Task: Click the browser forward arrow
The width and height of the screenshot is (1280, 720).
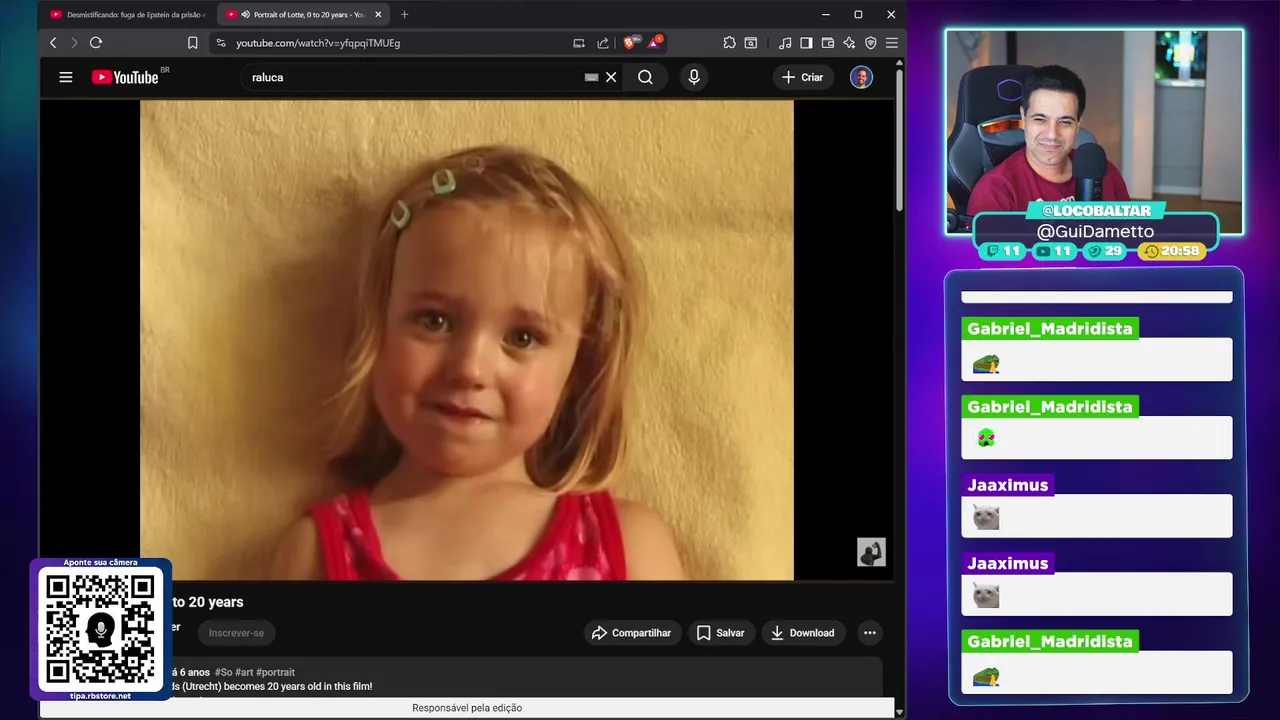Action: coord(74,43)
